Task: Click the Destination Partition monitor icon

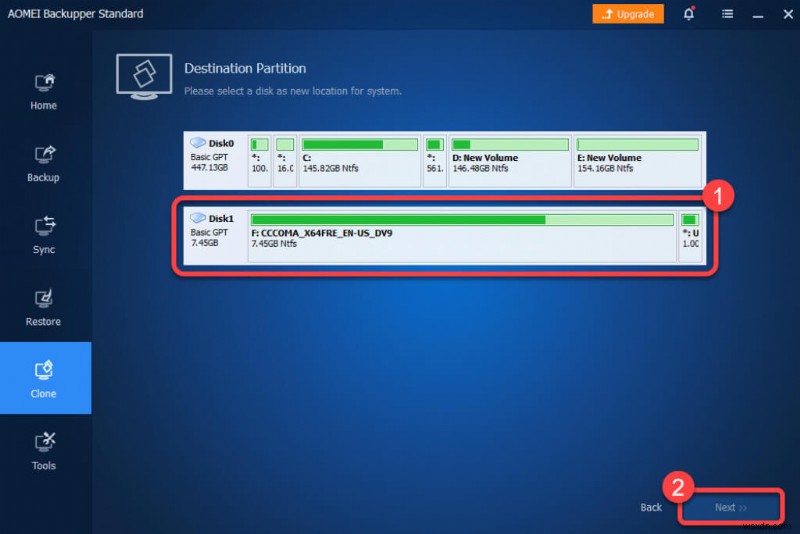Action: (144, 77)
